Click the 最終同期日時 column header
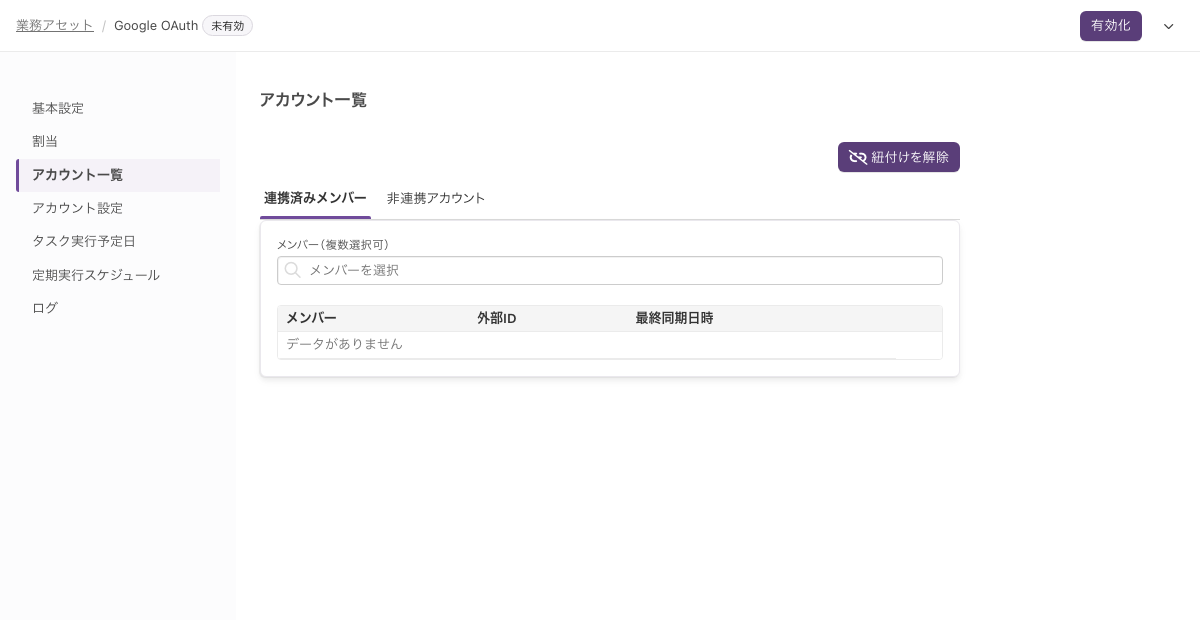Viewport: 1200px width, 620px height. pyautogui.click(x=674, y=318)
